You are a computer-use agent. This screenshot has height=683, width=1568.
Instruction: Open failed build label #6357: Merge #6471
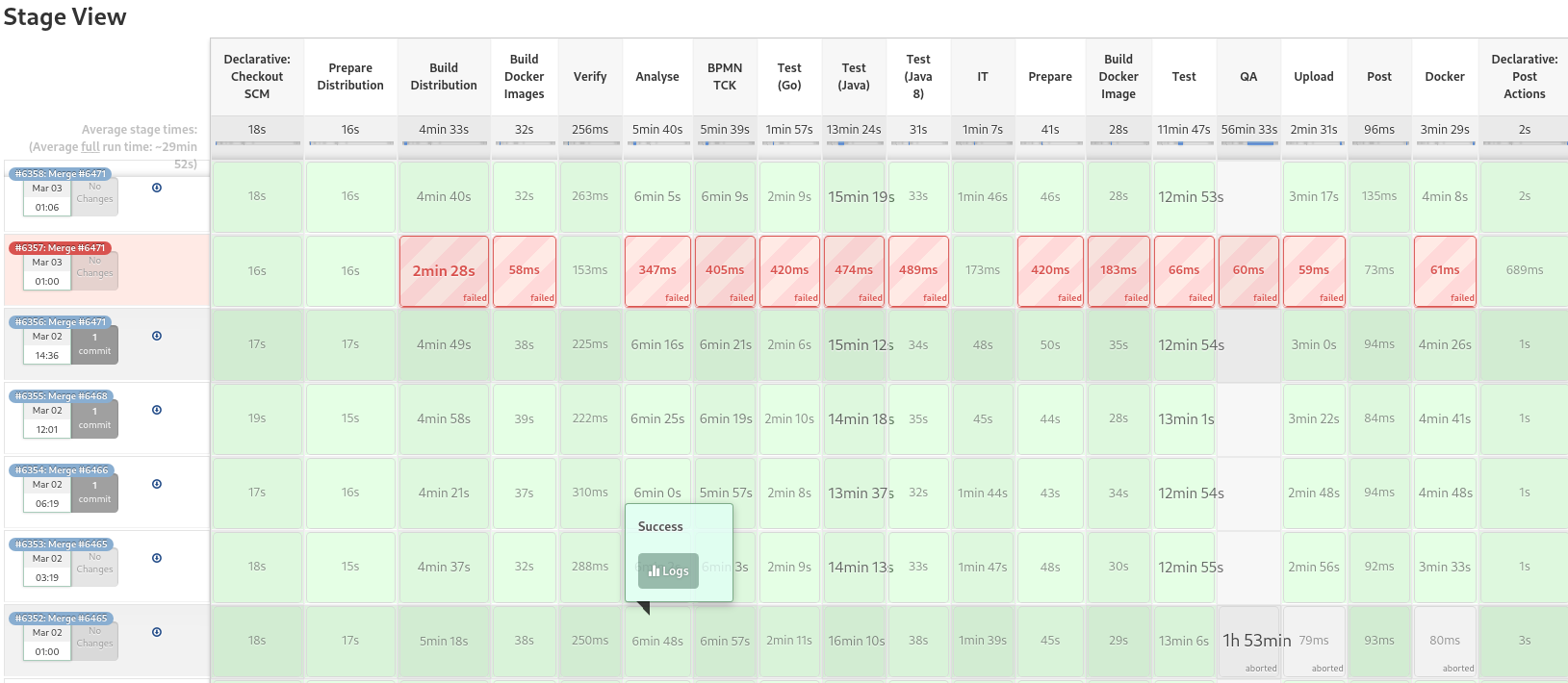coord(61,248)
